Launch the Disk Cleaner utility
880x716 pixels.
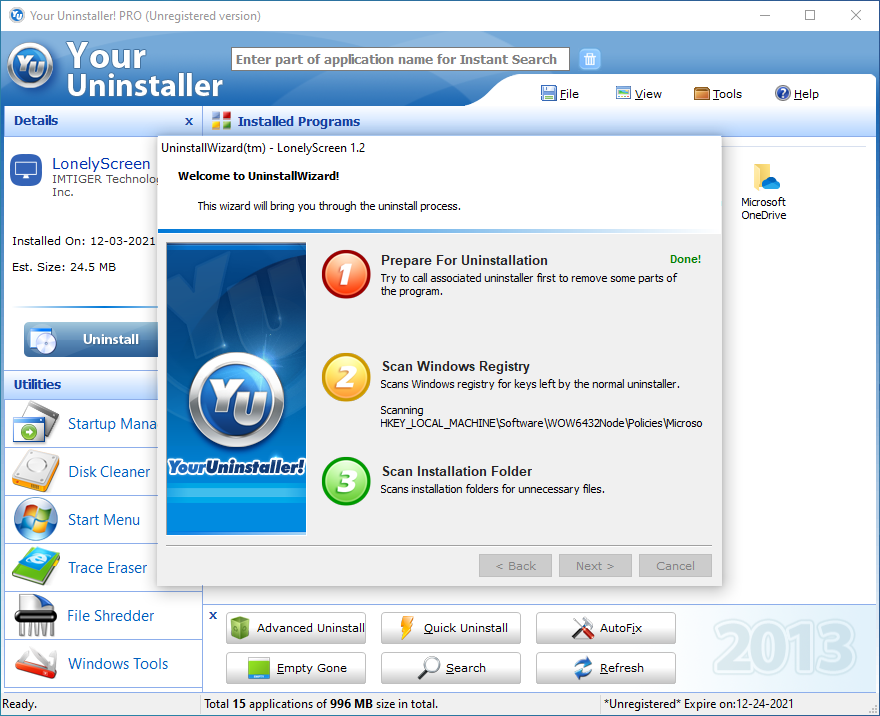pos(82,472)
